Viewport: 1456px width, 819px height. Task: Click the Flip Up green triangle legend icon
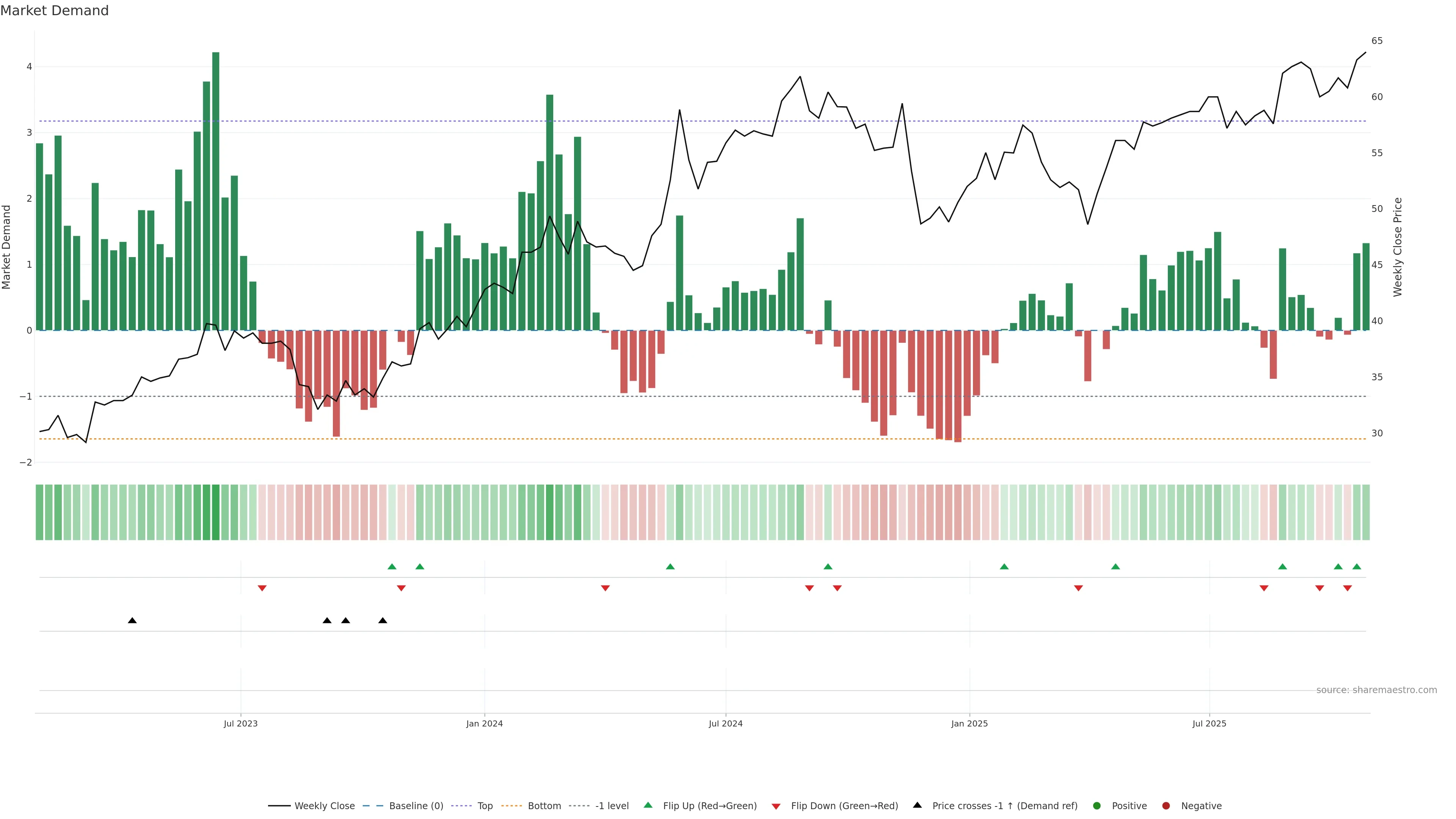tap(648, 805)
